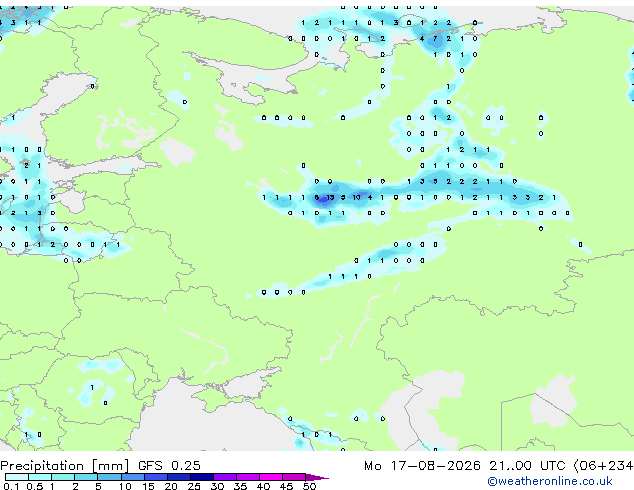Viewport: 634px width, 490px height.
Task: Click the 5–10 mm legend swatch
Action: 109,477
